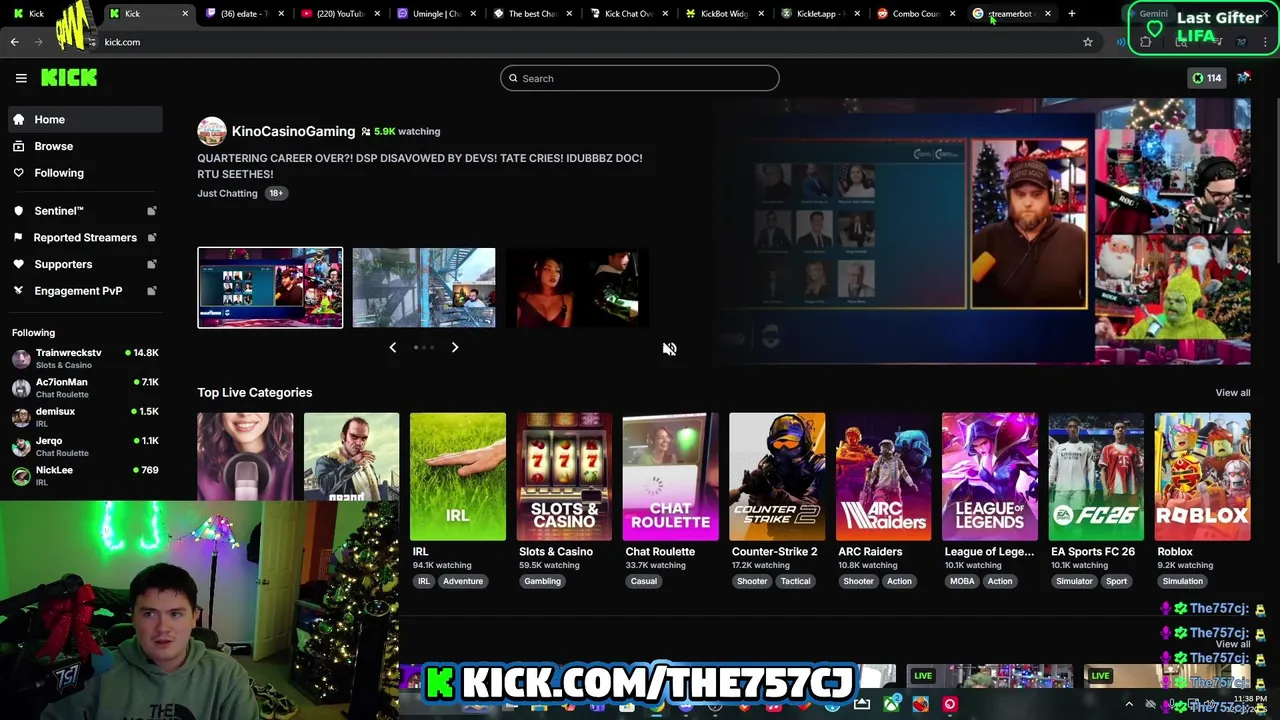1280x720 pixels.
Task: Open ARC Raiders category card
Action: pos(883,476)
